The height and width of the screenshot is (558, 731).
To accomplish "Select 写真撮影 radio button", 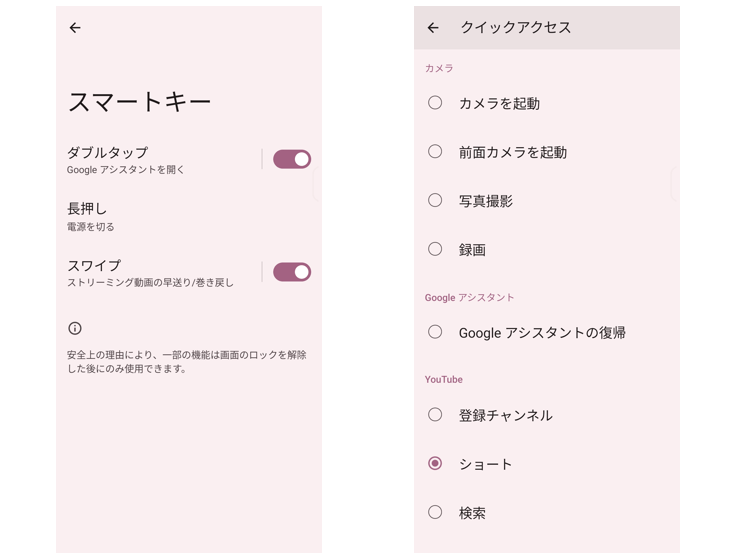I will point(435,200).
